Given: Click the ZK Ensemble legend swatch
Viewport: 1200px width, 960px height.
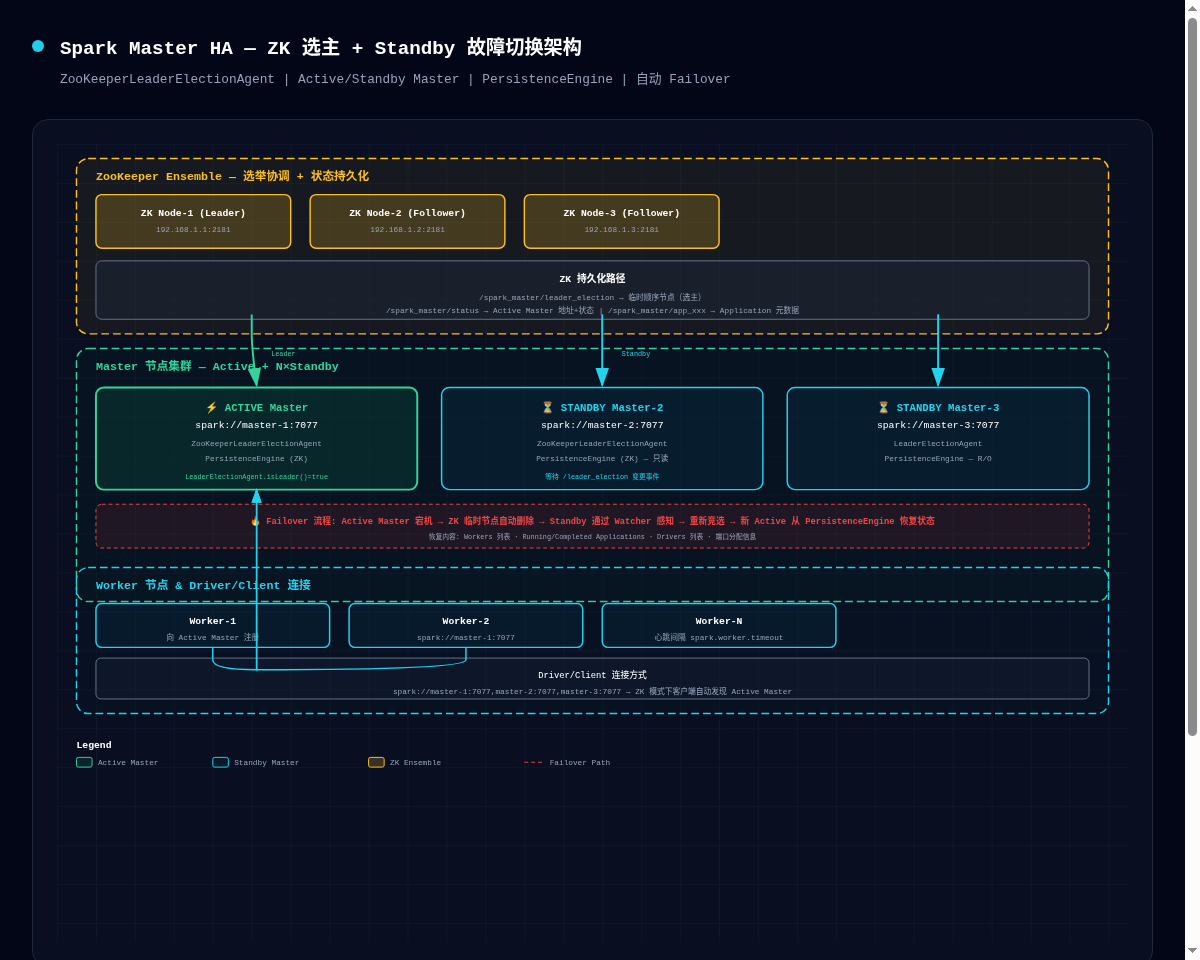Looking at the screenshot, I should point(376,762).
